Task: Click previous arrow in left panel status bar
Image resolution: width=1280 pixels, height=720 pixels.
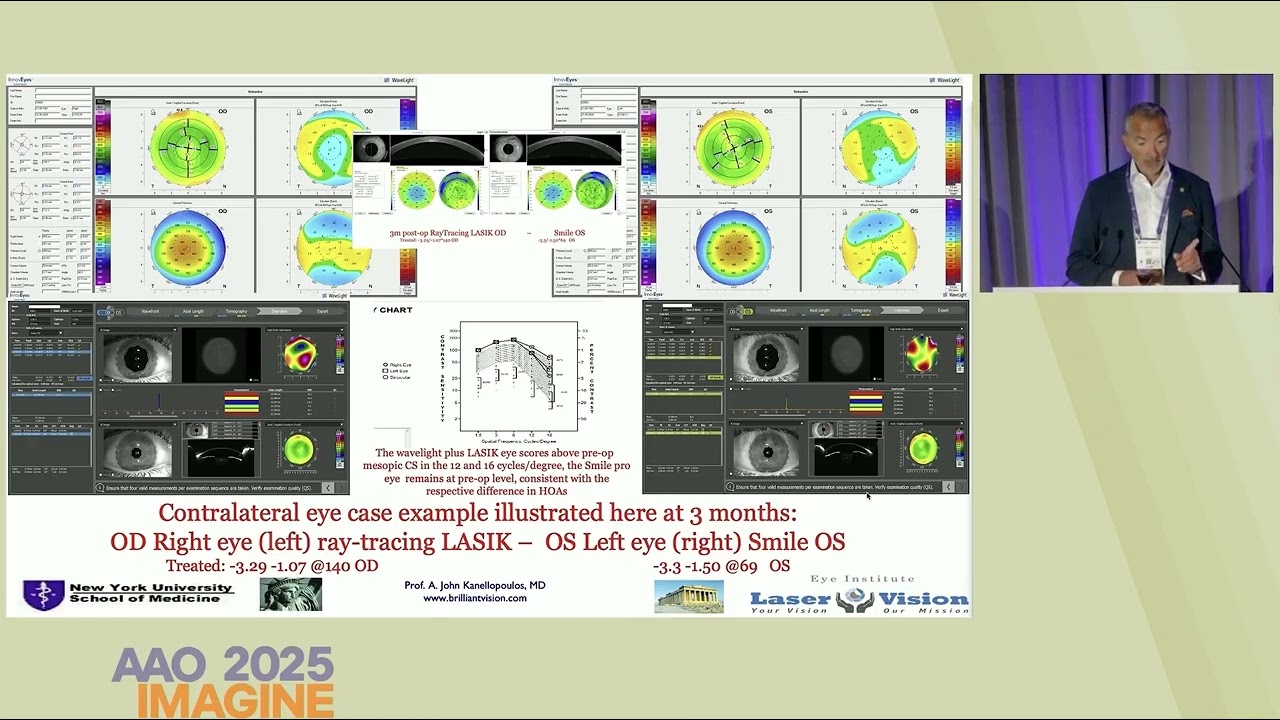Action: pyautogui.click(x=328, y=488)
